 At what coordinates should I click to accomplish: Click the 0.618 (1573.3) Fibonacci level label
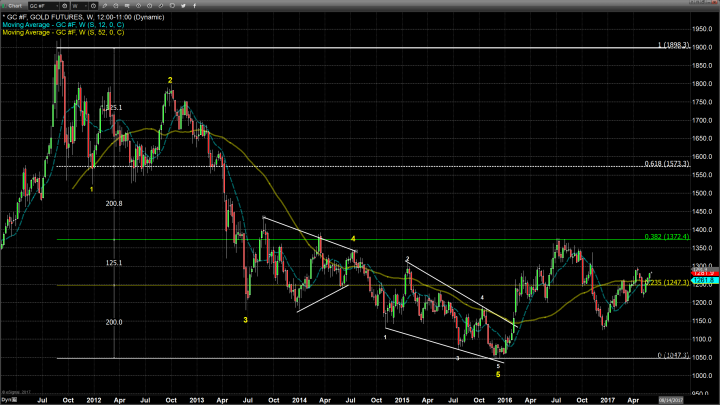tap(667, 163)
